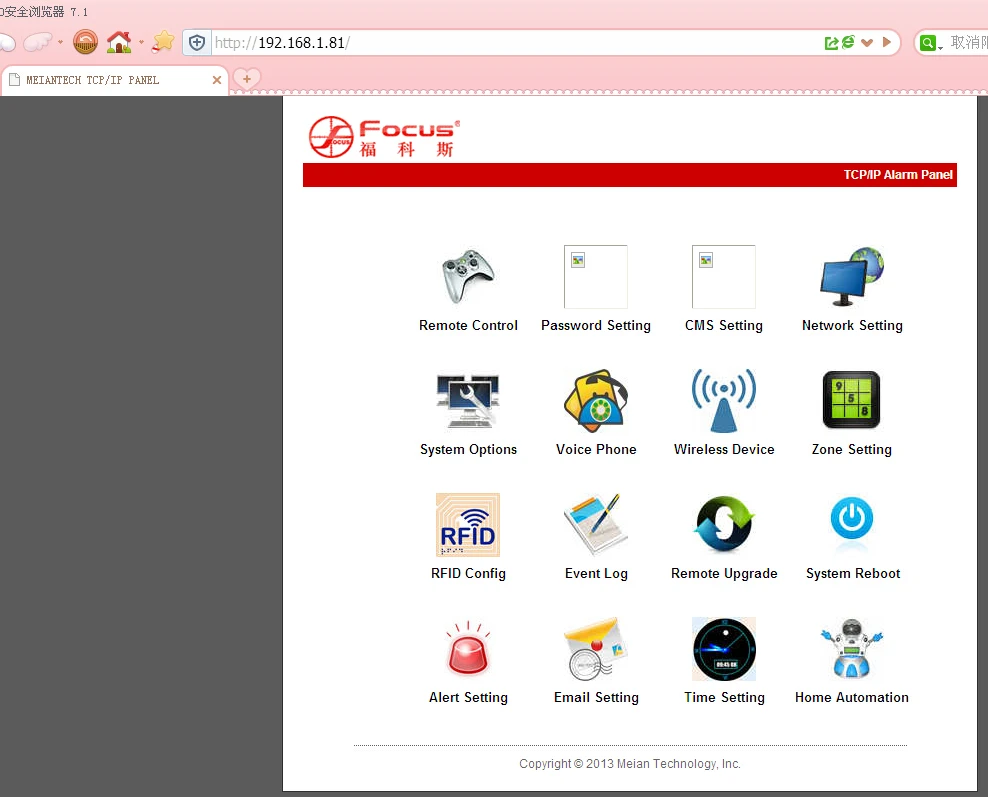Click the broken Password Setting image icon
Viewport: 988px width, 797px height.
[x=595, y=277]
